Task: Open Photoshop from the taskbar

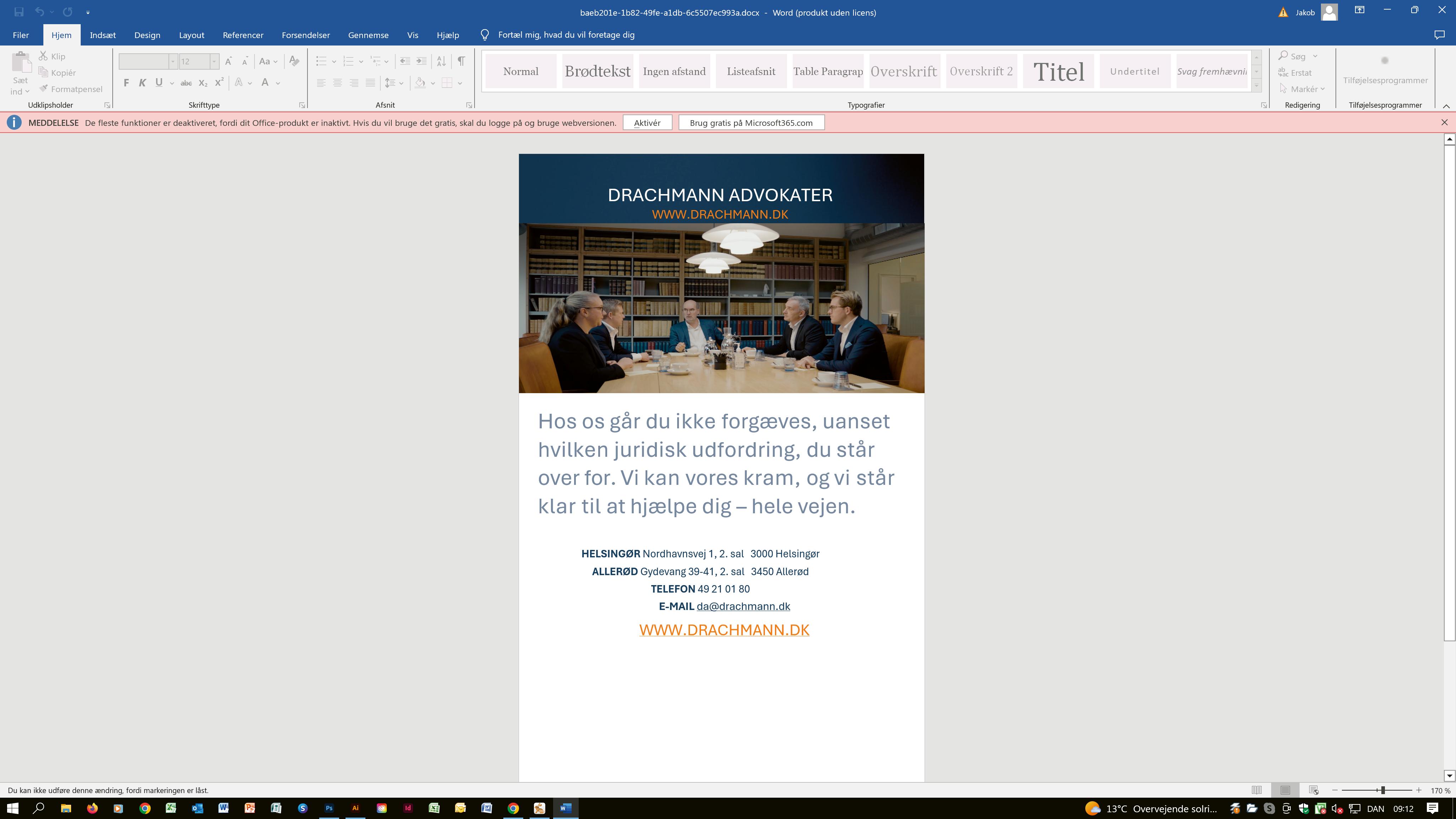Action: (329, 808)
